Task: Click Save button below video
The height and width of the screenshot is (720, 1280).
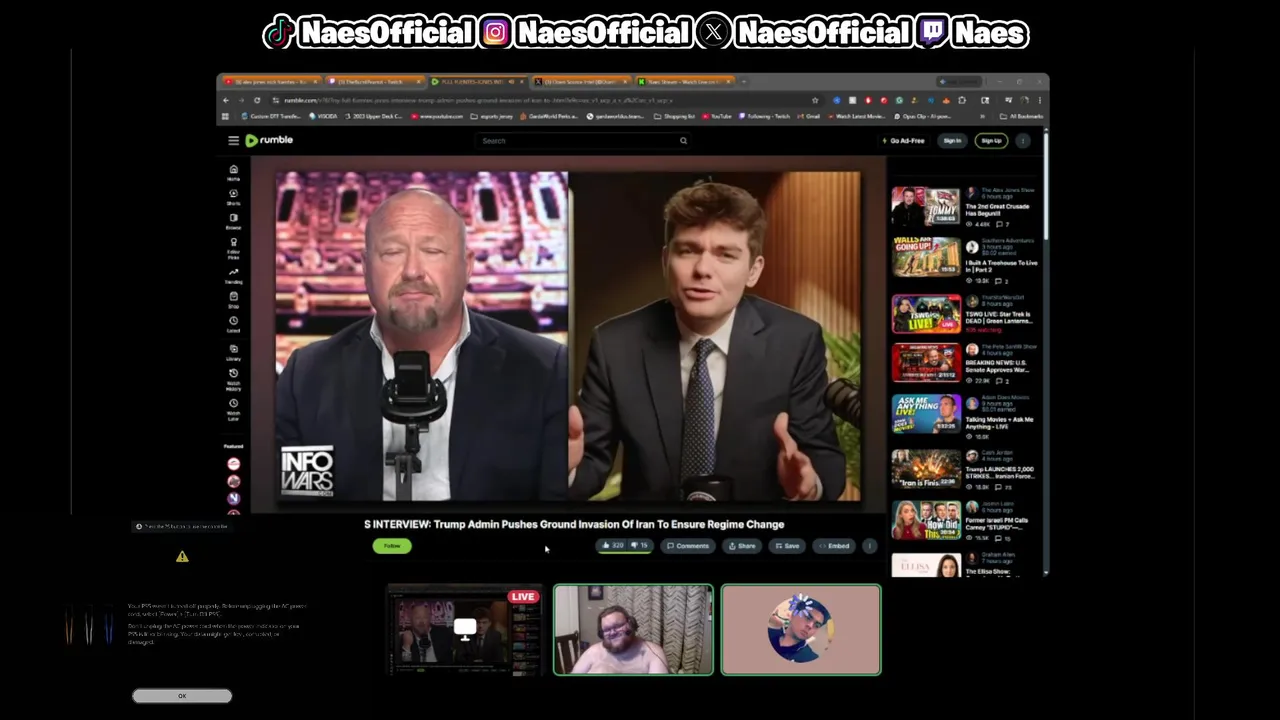Action: [788, 546]
